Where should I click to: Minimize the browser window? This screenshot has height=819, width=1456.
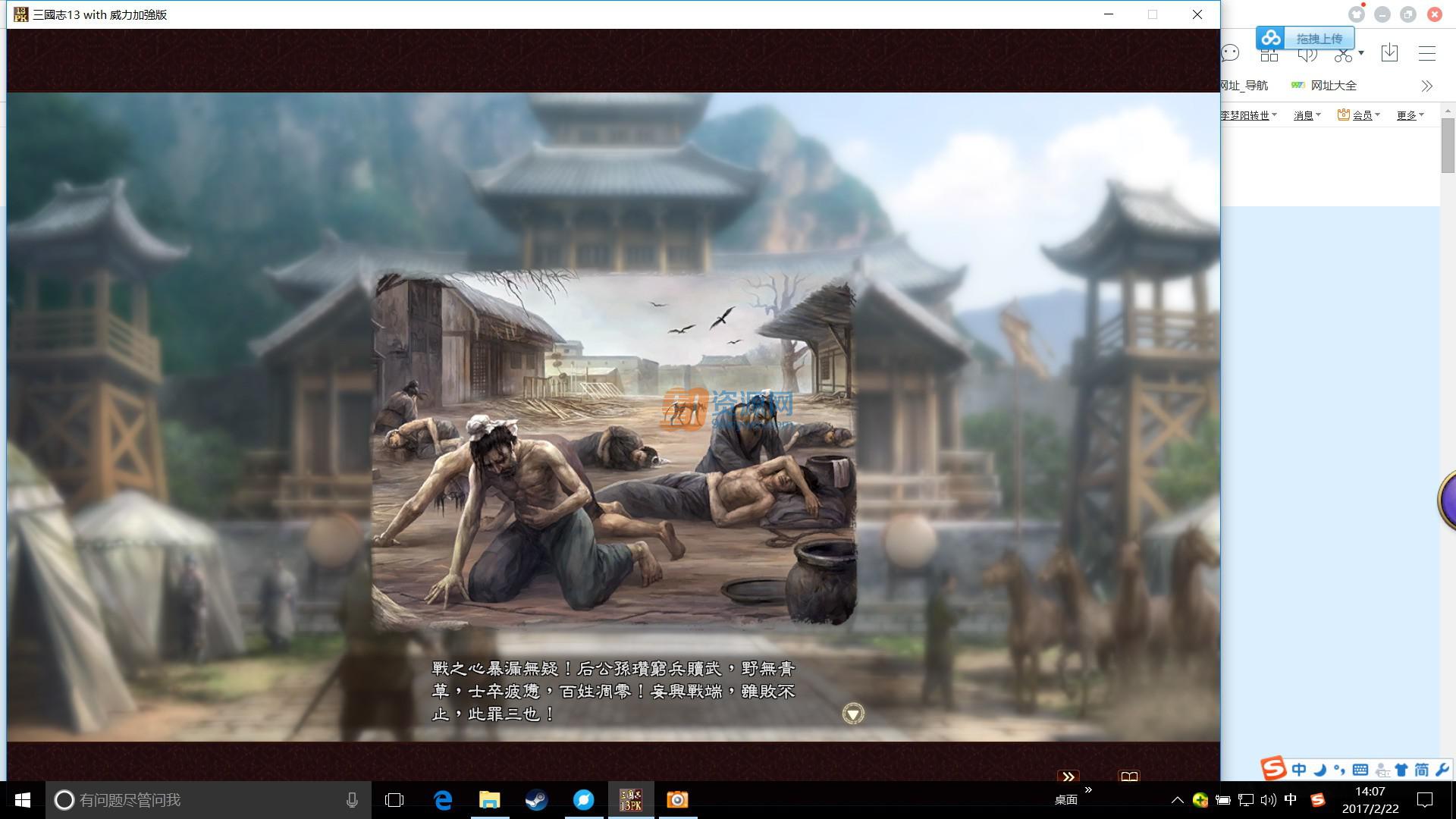point(1382,14)
